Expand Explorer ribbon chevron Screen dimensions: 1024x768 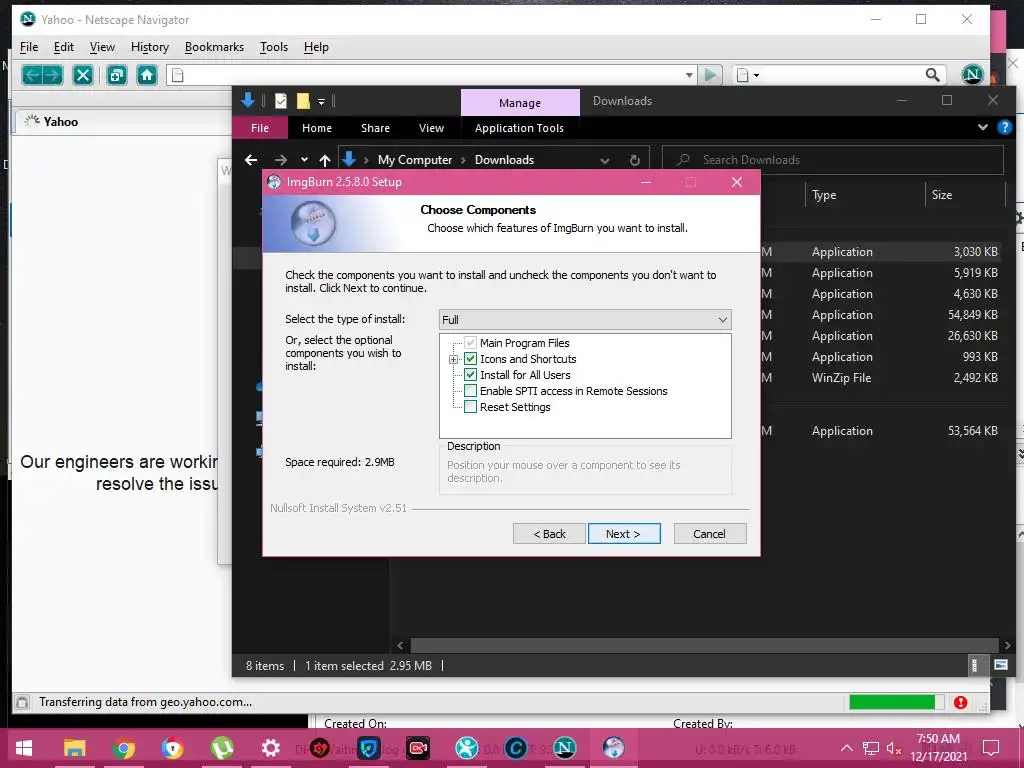coord(982,127)
